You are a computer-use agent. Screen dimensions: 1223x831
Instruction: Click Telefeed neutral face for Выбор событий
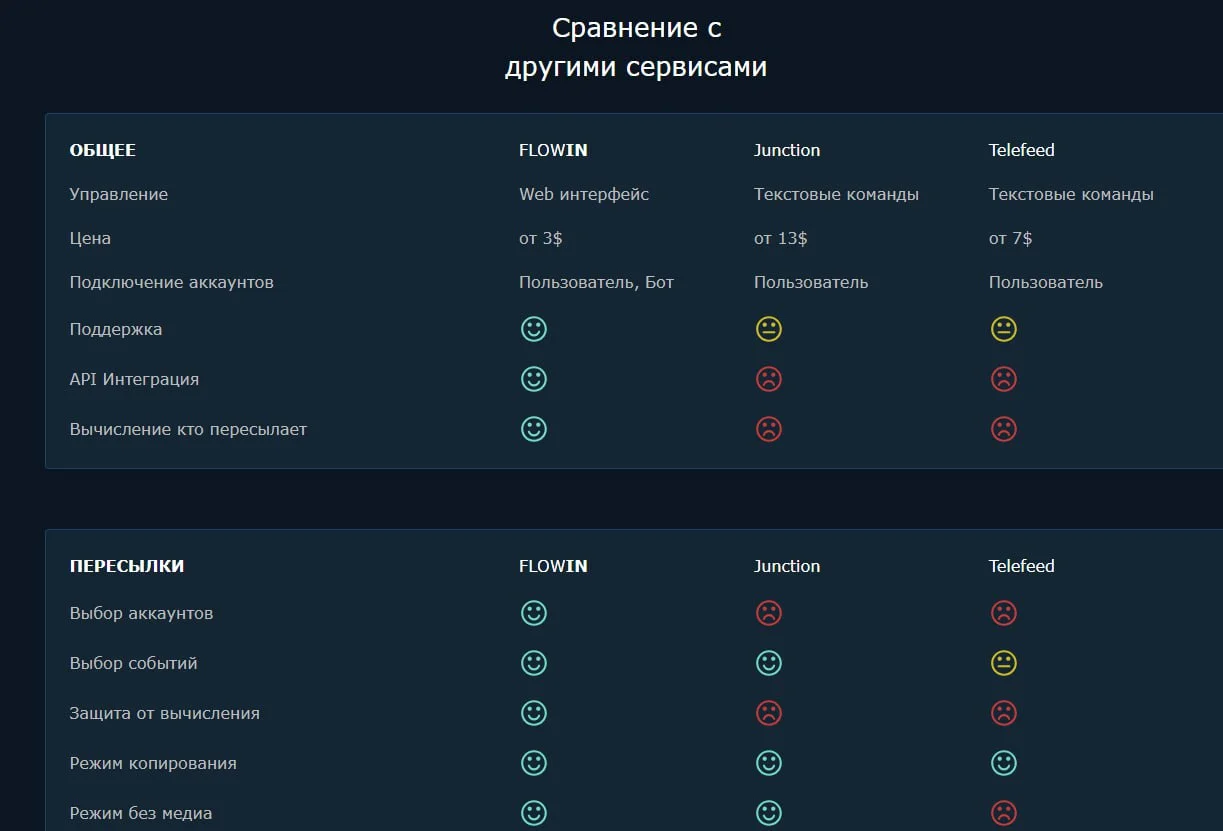(1003, 663)
